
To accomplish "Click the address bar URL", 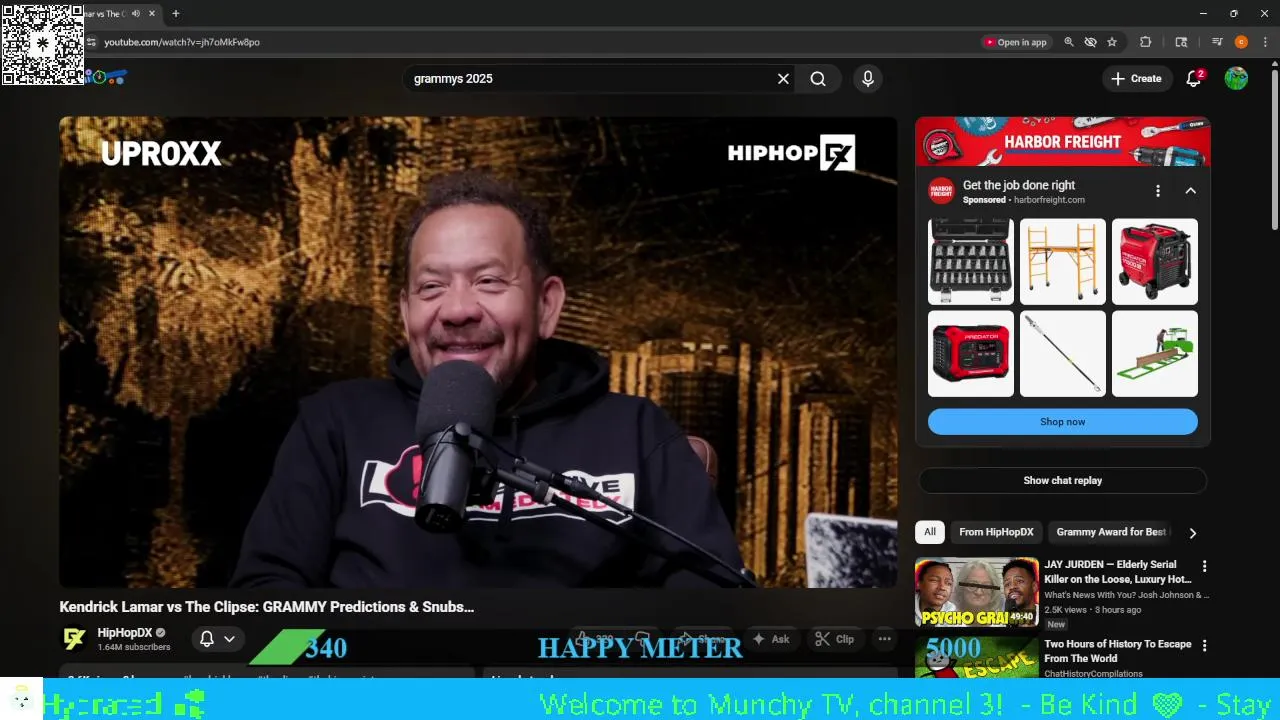I will [182, 42].
